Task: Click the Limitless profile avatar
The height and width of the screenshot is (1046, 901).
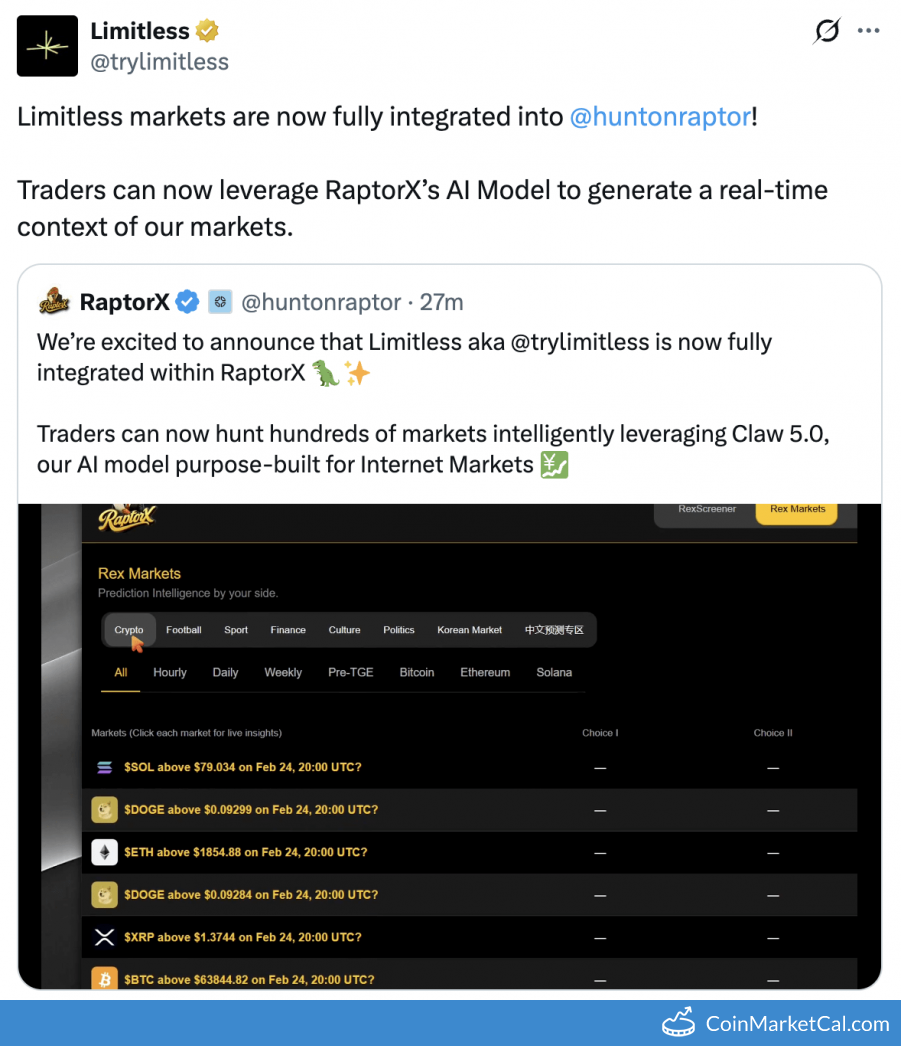Action: [47, 46]
